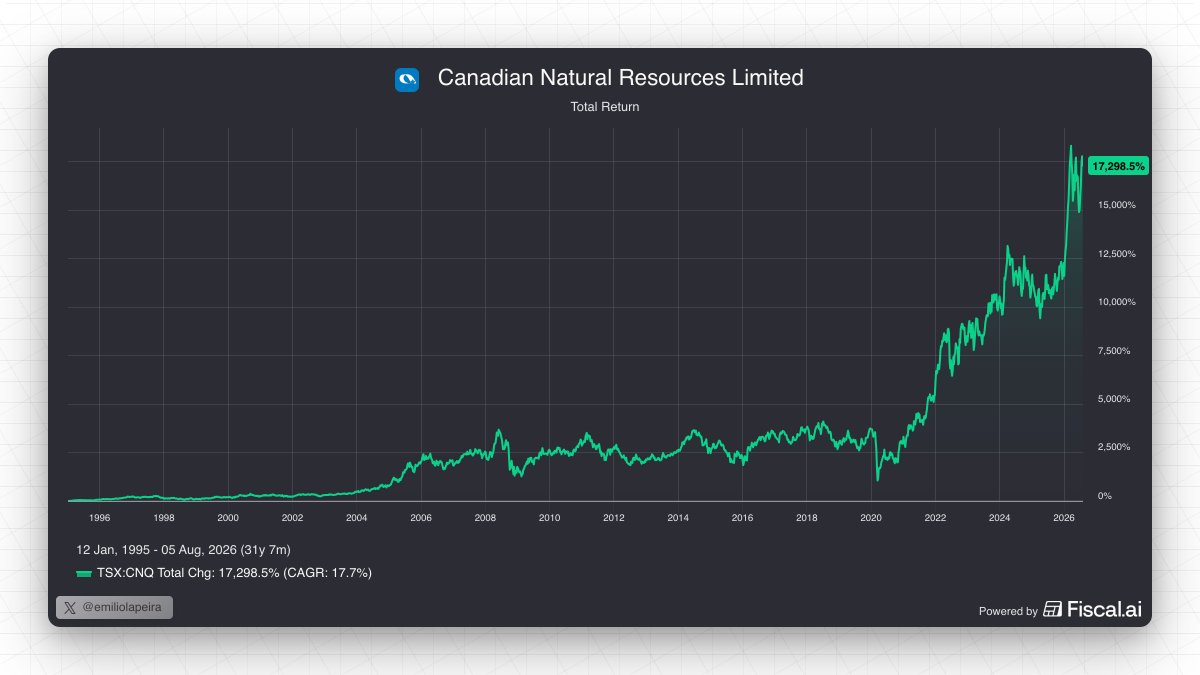Screen dimensions: 1200x675
Task: Click the green TSX:CNQ legend swatch
Action: click(x=84, y=573)
